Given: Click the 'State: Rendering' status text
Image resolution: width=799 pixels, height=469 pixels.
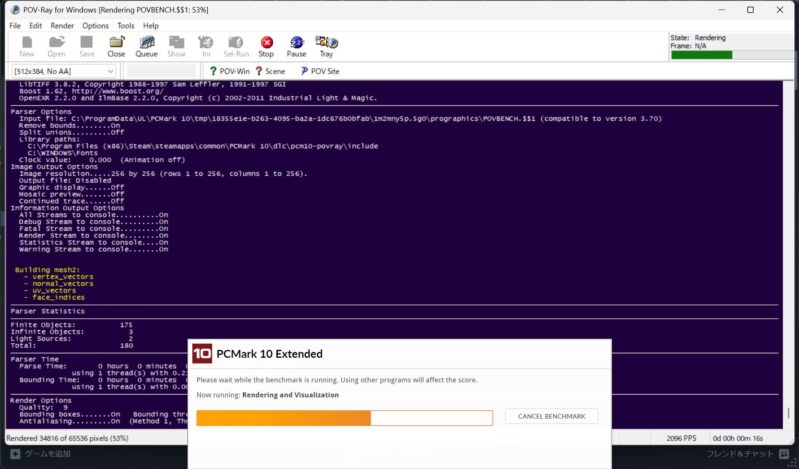Looking at the screenshot, I should 698,38.
